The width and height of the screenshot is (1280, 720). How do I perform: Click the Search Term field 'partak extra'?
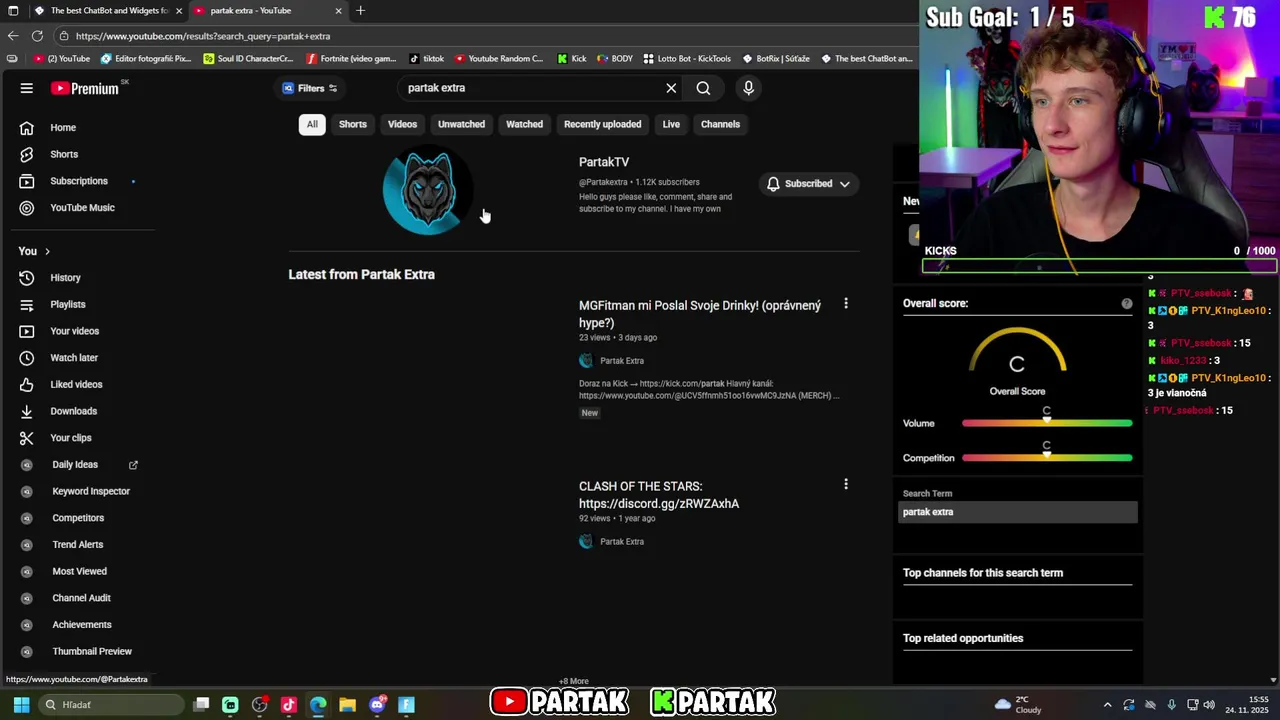click(1017, 512)
